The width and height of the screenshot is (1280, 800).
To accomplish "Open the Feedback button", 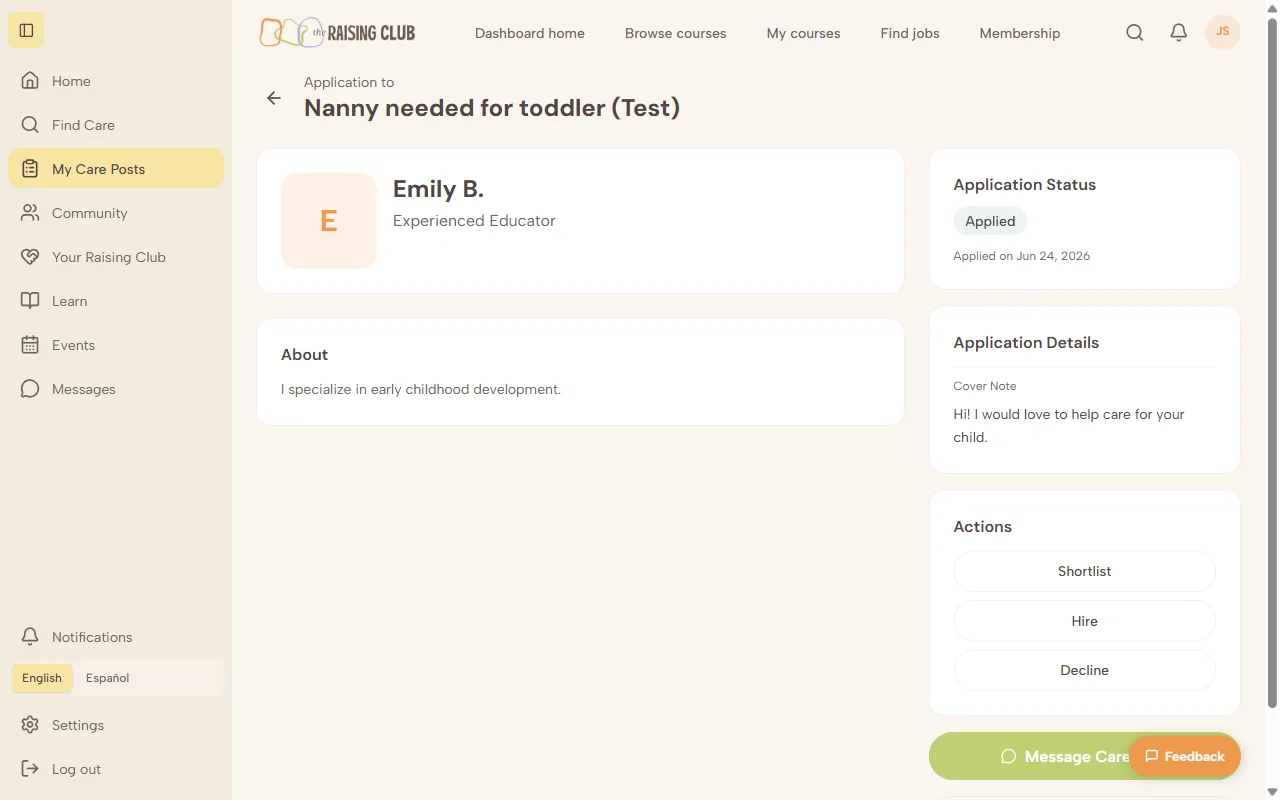I will (x=1185, y=756).
